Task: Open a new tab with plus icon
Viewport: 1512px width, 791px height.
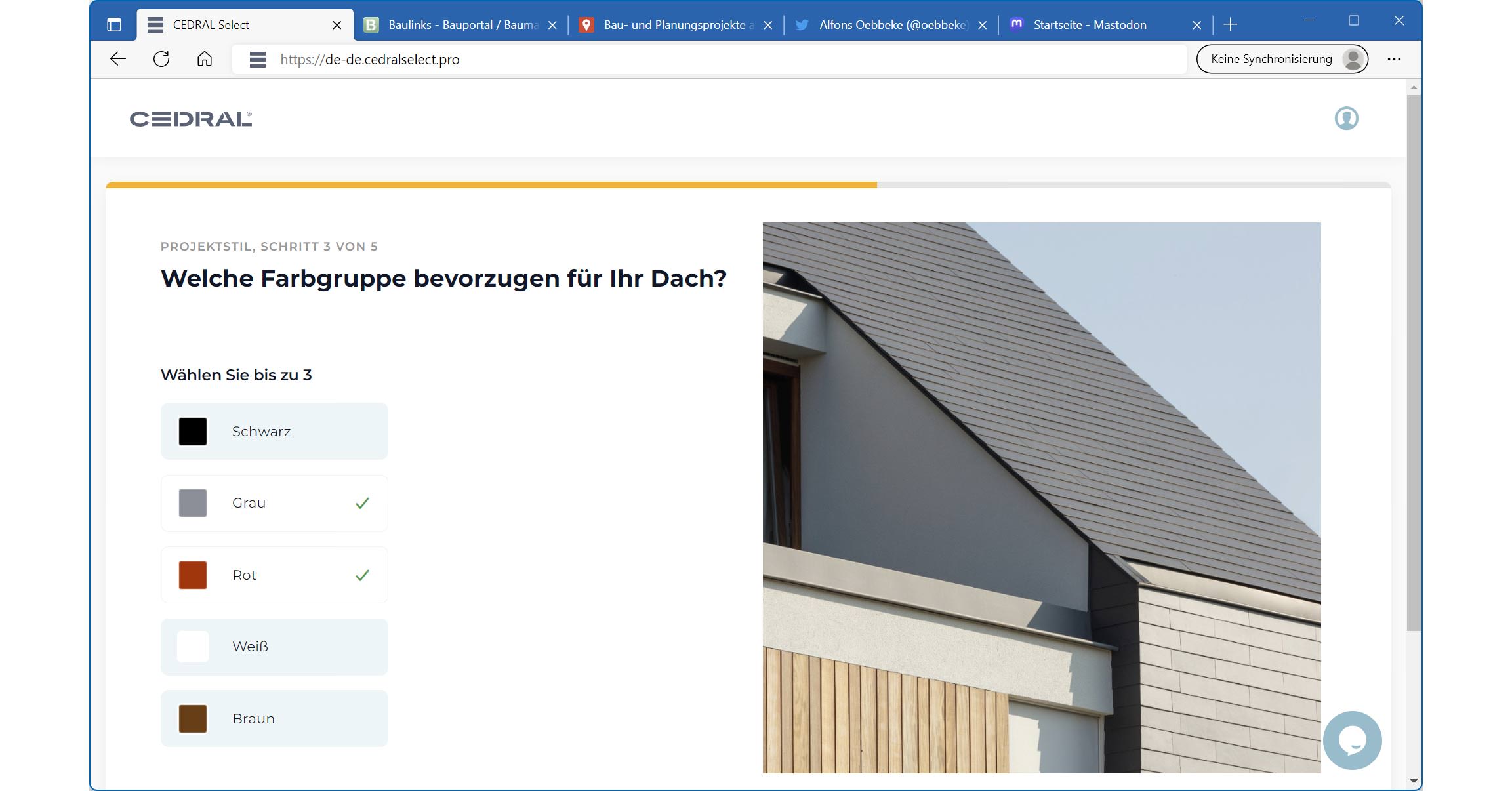Action: [1231, 25]
